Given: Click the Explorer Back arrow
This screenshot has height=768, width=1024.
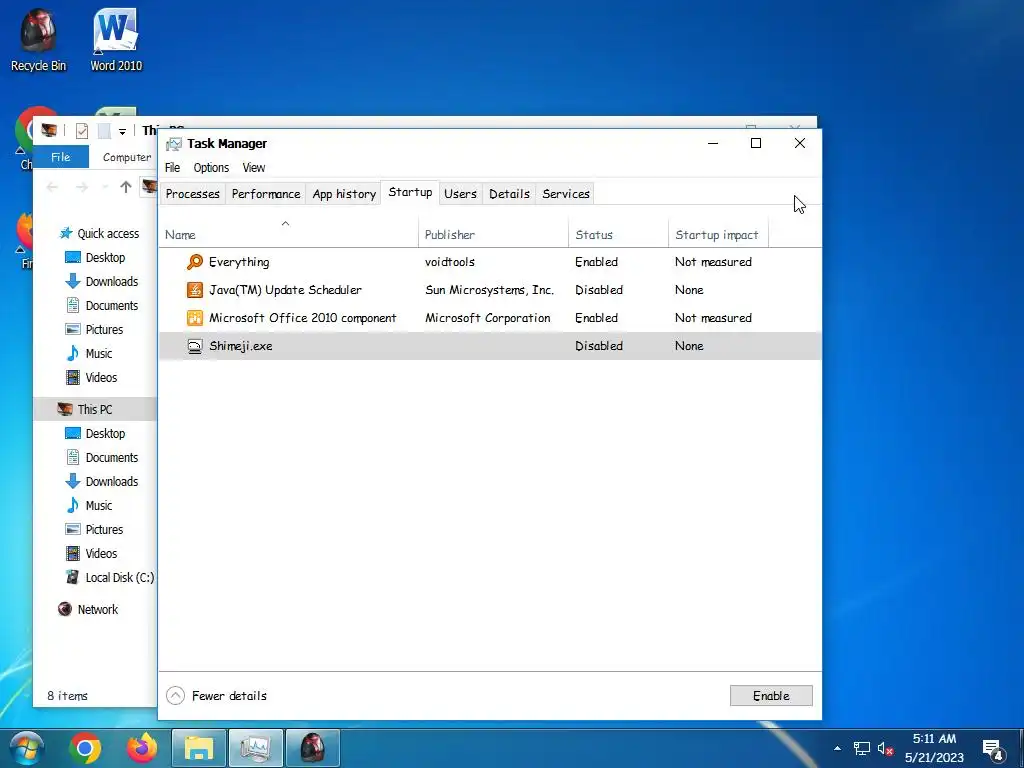Looking at the screenshot, I should pos(52,187).
